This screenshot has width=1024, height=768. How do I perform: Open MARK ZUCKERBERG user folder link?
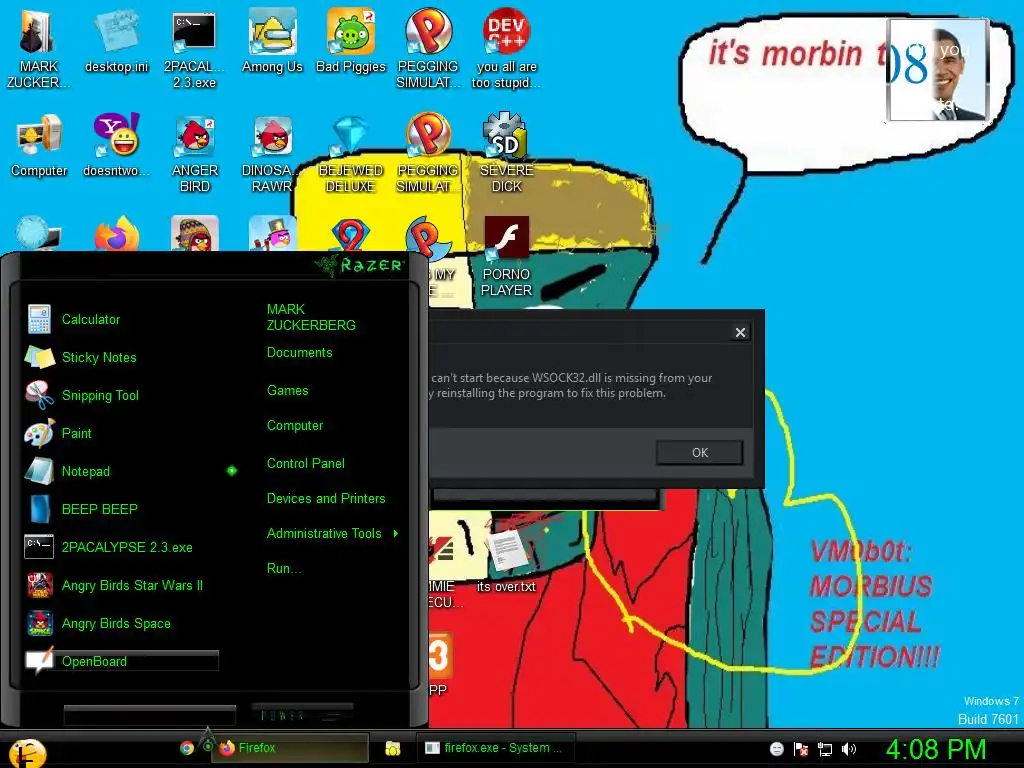311,317
